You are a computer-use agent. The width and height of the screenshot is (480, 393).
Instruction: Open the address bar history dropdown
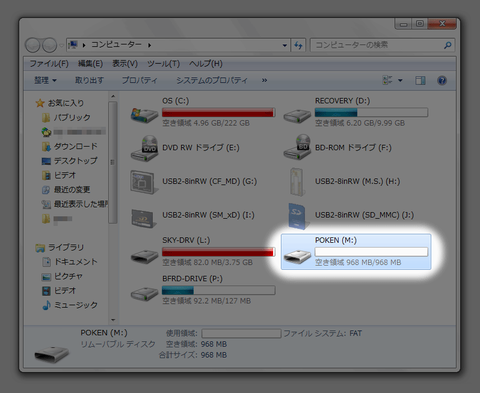[x=285, y=45]
